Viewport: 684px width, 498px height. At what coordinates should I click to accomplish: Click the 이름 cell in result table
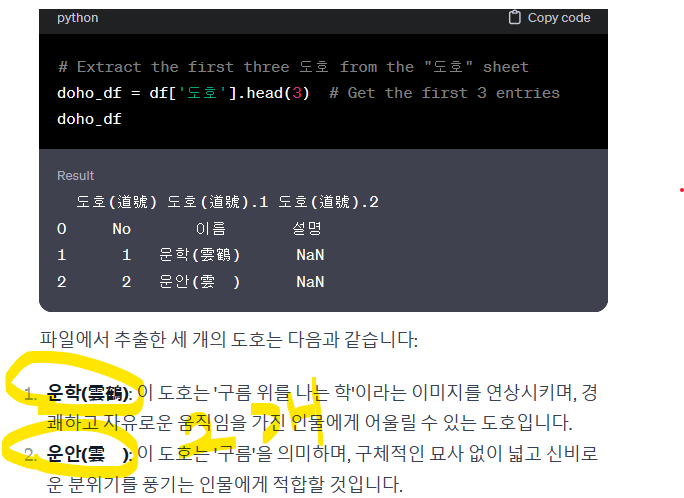pyautogui.click(x=211, y=229)
